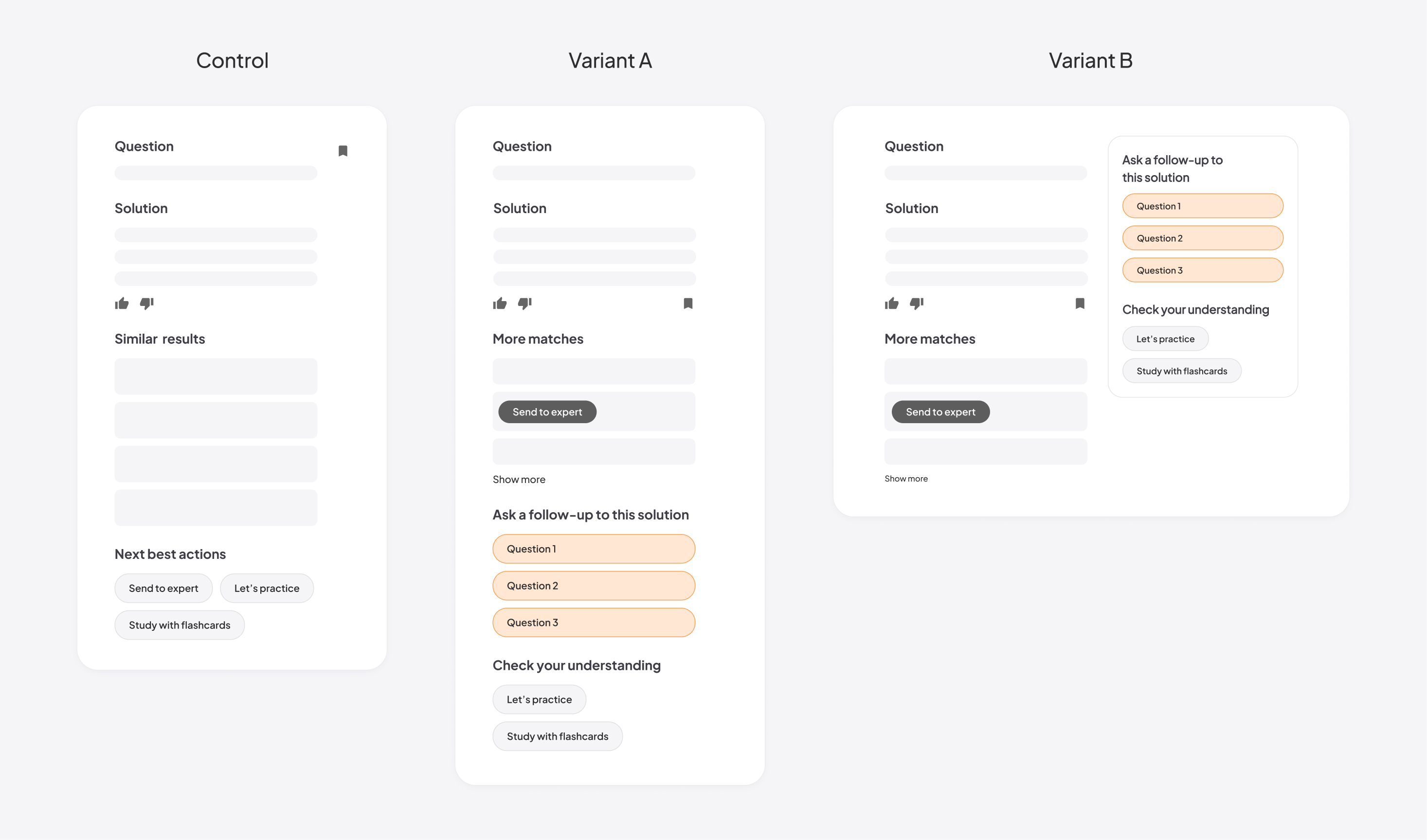Expand Show more in Variant A
The image size is (1427, 840).
coord(518,479)
